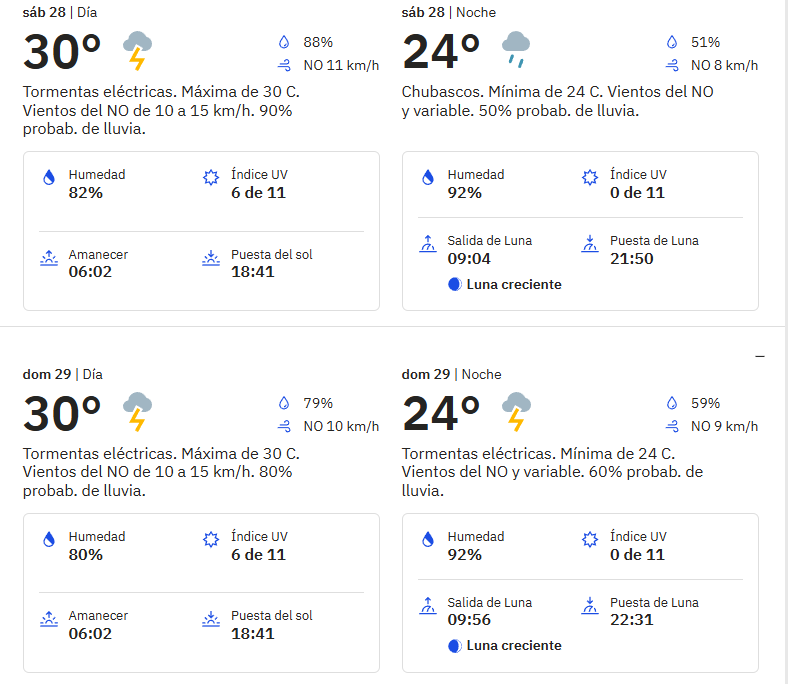Click the wind icon beside NO 11 km/h
This screenshot has width=788, height=684.
point(284,65)
